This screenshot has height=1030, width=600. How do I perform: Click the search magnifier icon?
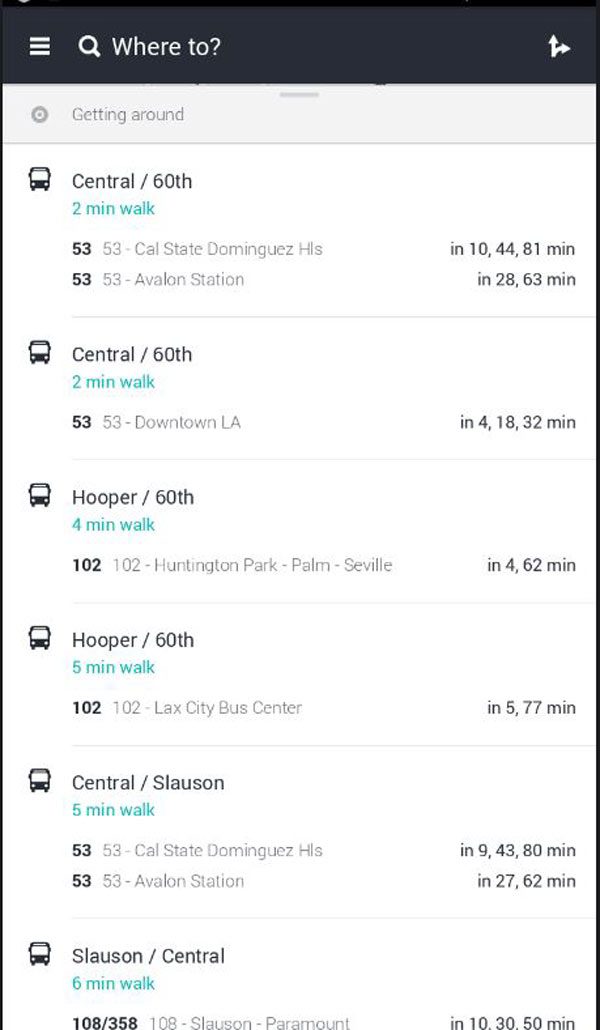point(89,47)
